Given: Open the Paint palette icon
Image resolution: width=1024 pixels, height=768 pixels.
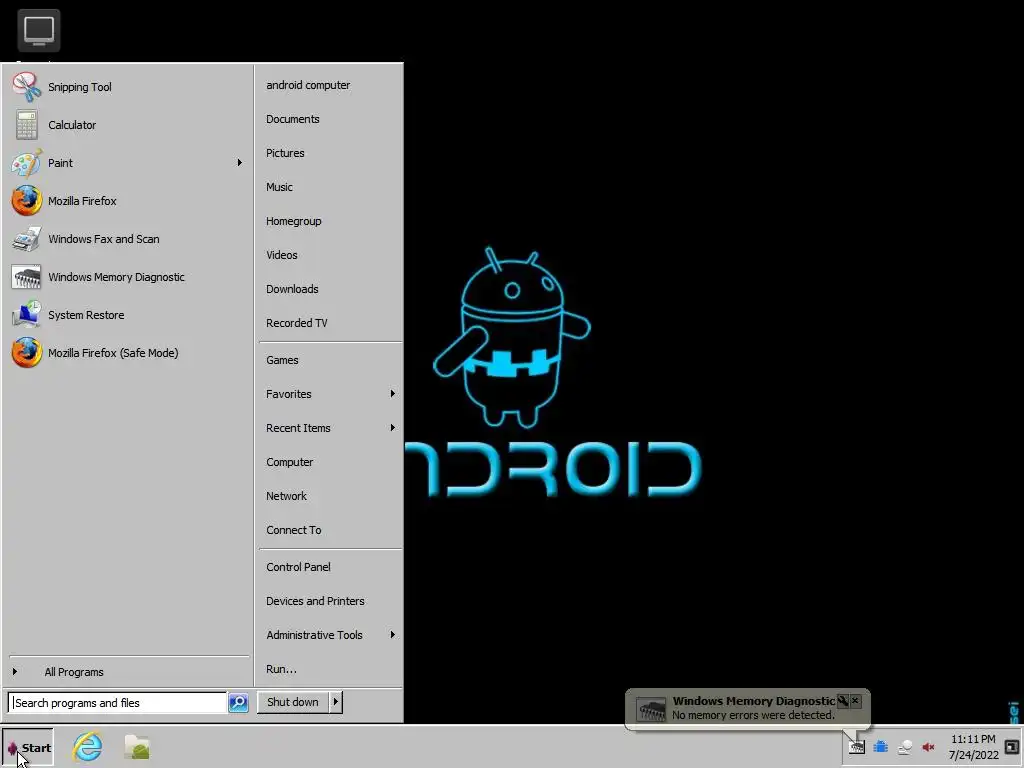Looking at the screenshot, I should 27,163.
